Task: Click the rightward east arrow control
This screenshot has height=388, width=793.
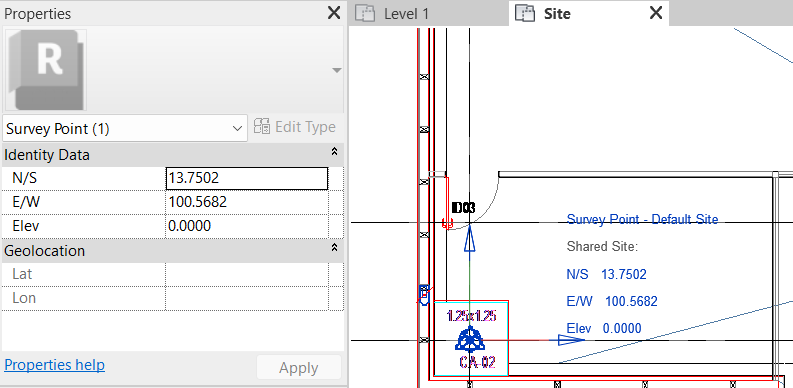Action: click(x=571, y=340)
